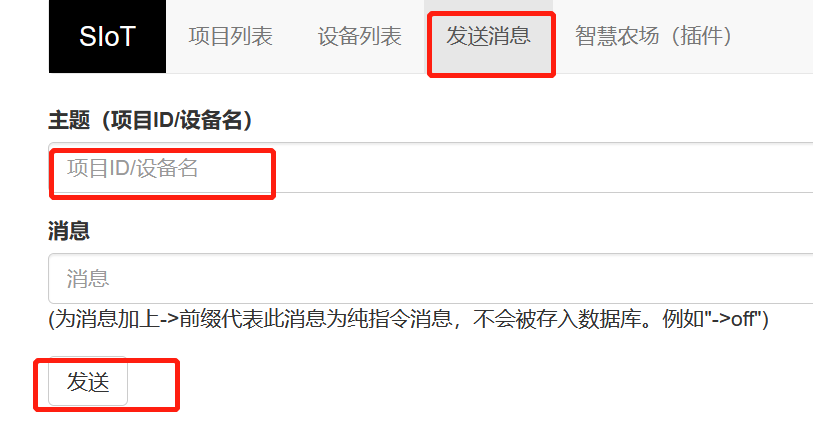Image resolution: width=813 pixels, height=428 pixels.
Task: Go to the smart farm 智慧农场 link
Action: click(653, 36)
